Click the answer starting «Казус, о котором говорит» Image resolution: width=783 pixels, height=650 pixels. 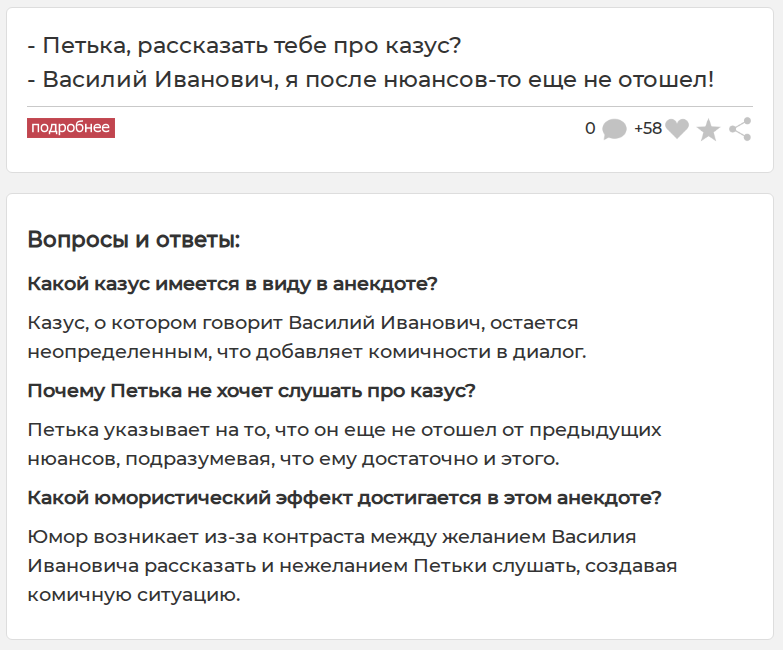tap(305, 324)
